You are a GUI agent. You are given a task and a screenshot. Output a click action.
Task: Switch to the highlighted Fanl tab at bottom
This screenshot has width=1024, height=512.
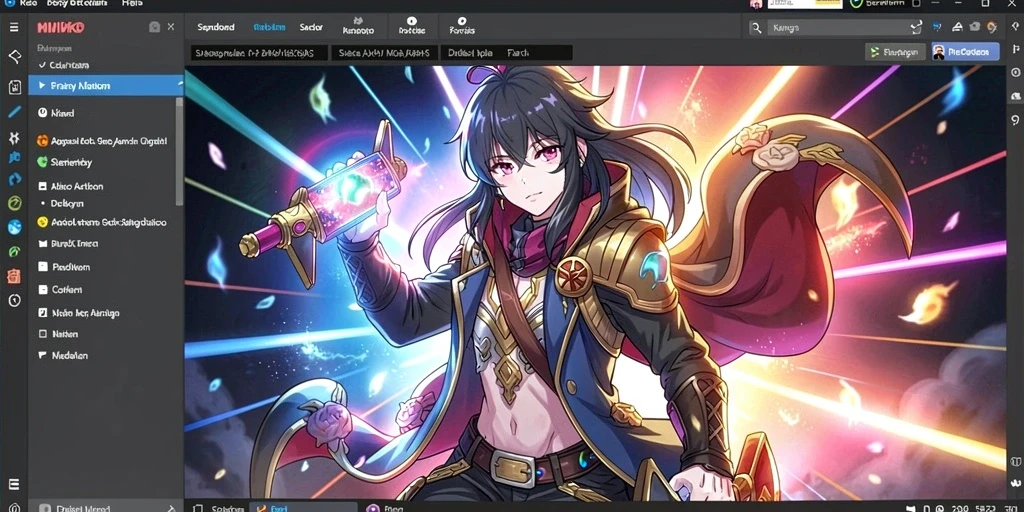click(303, 507)
